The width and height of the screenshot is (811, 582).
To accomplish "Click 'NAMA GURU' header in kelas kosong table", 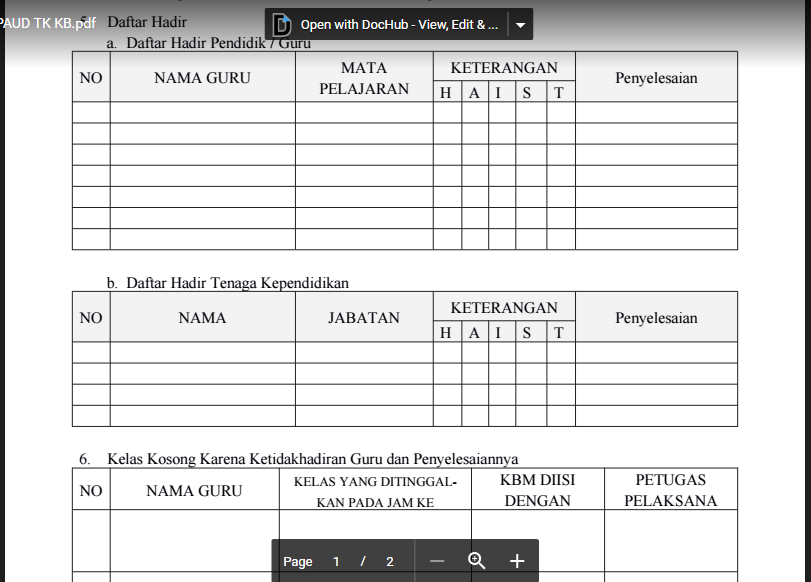I will pyautogui.click(x=194, y=490).
